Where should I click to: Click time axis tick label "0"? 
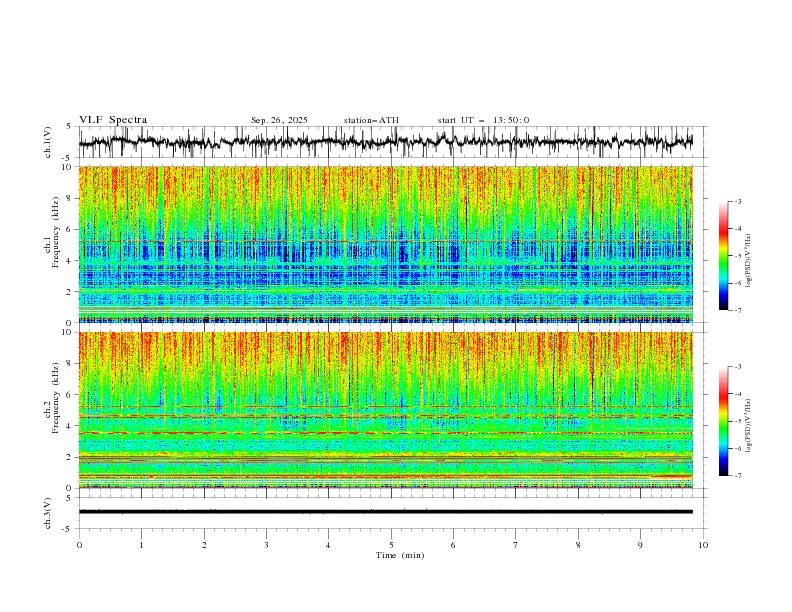(79, 545)
